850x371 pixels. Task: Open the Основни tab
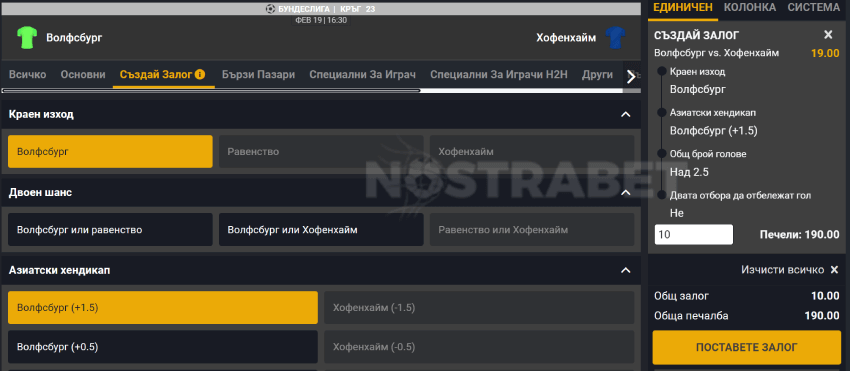[83, 74]
